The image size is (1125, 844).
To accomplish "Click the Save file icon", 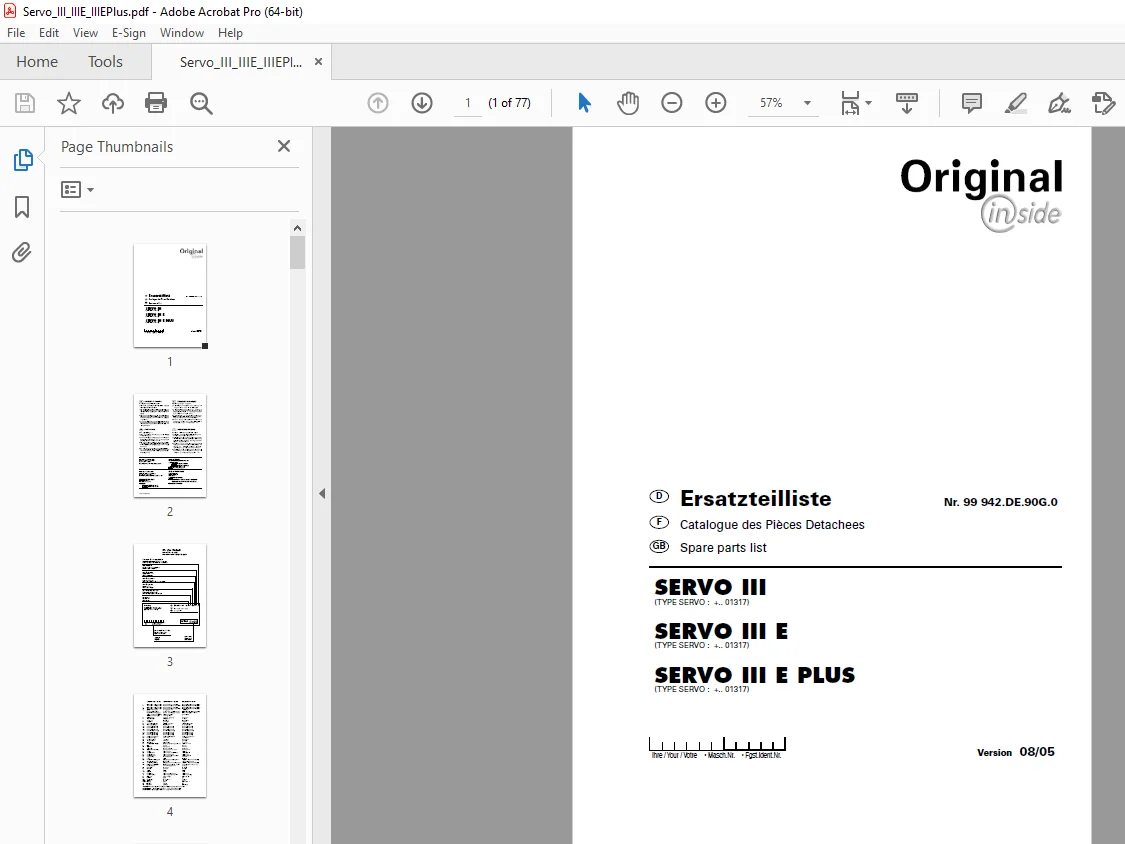I will 25,103.
